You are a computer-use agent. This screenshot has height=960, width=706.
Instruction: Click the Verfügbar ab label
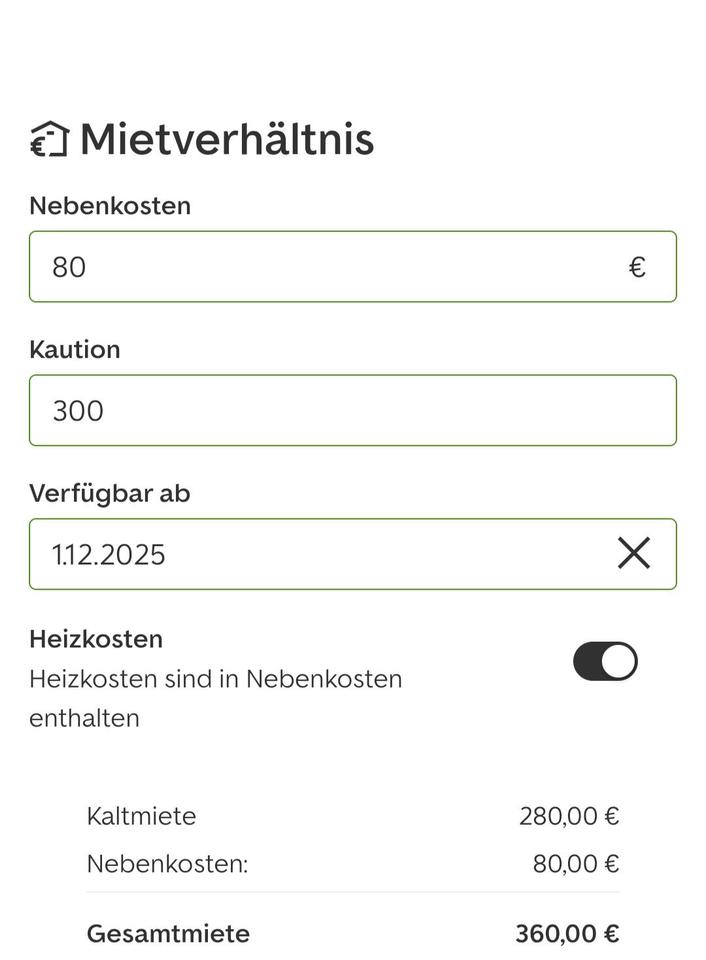(x=110, y=494)
